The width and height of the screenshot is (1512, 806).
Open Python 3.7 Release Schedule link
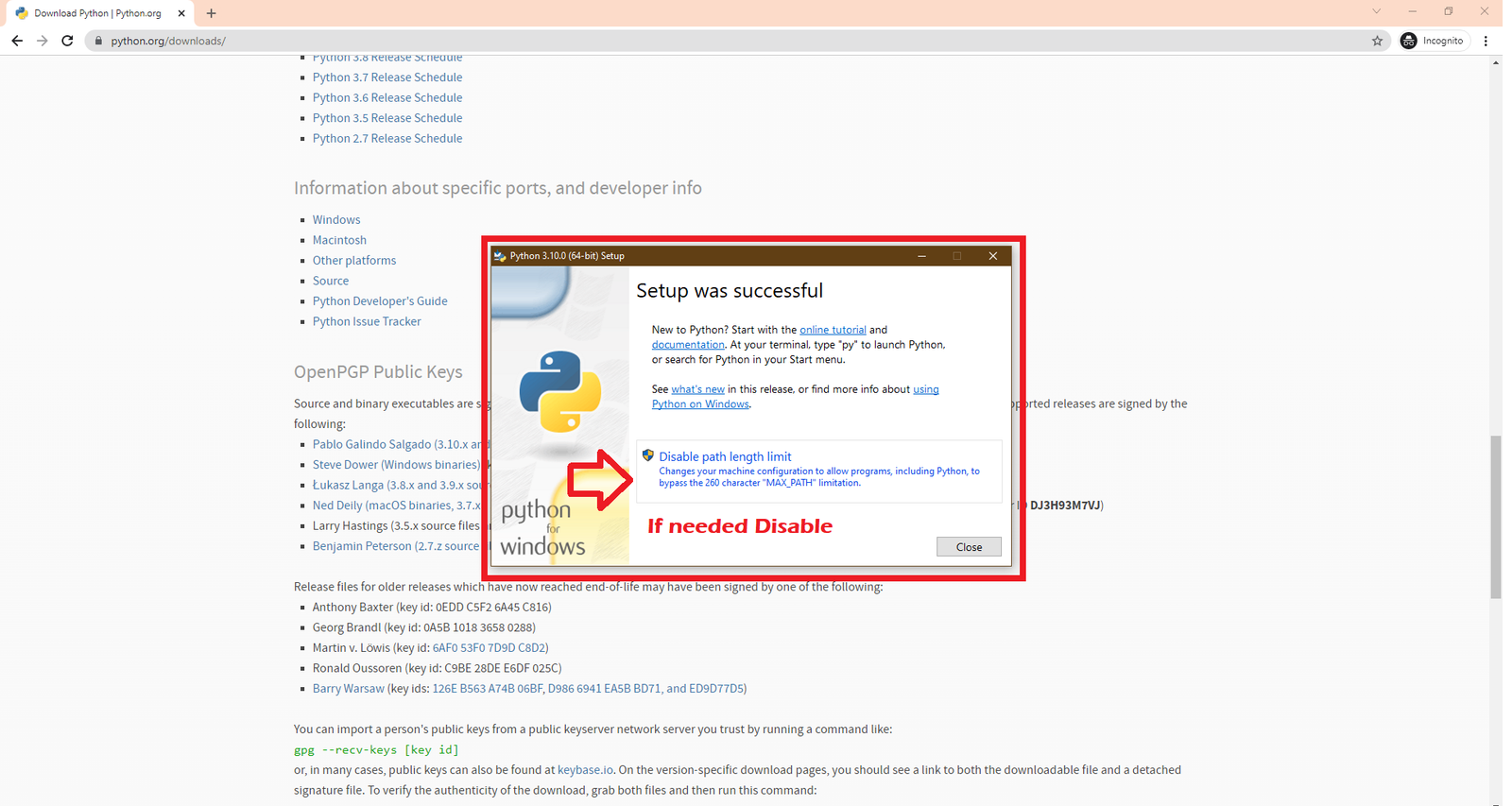pyautogui.click(x=387, y=77)
